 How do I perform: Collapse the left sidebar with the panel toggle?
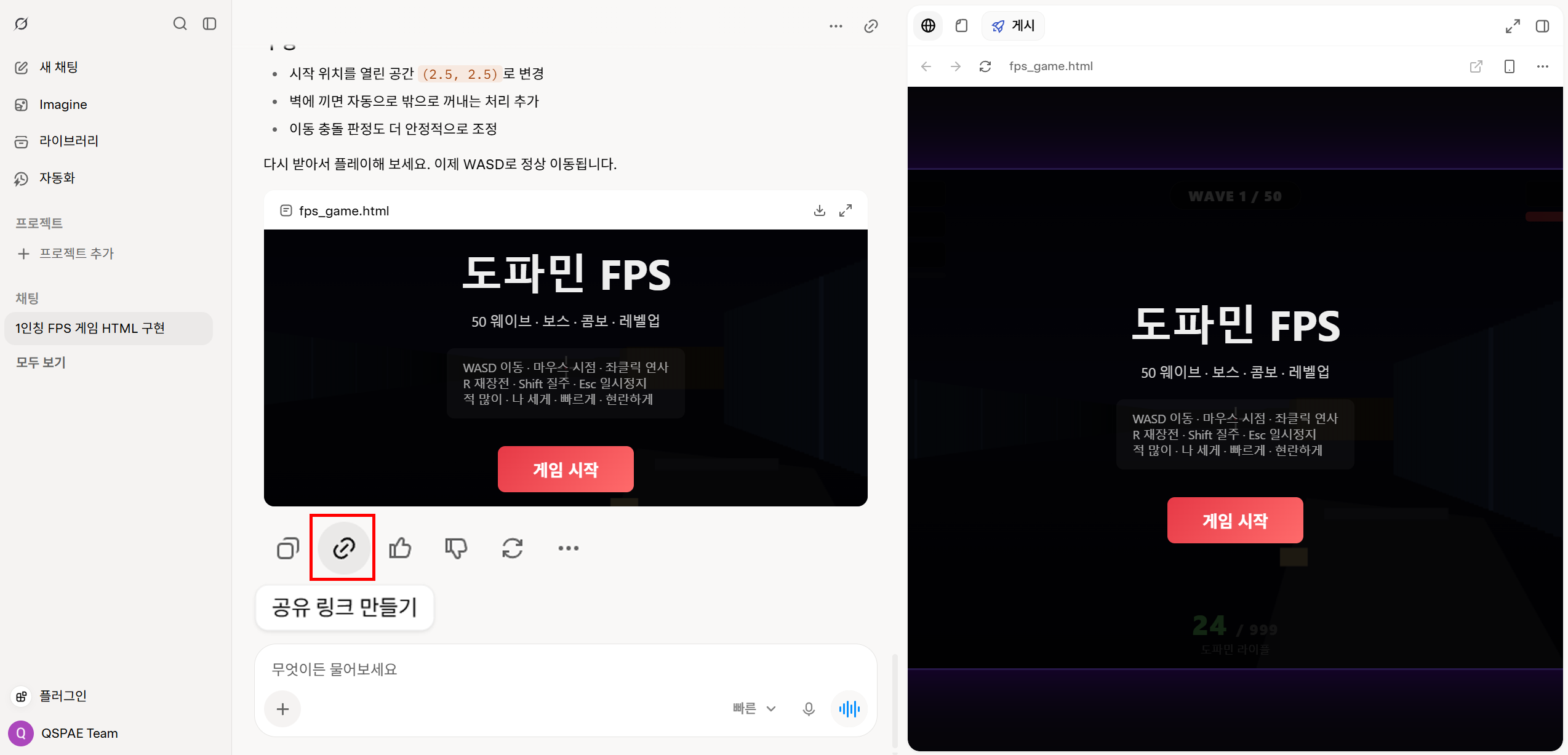[x=210, y=24]
